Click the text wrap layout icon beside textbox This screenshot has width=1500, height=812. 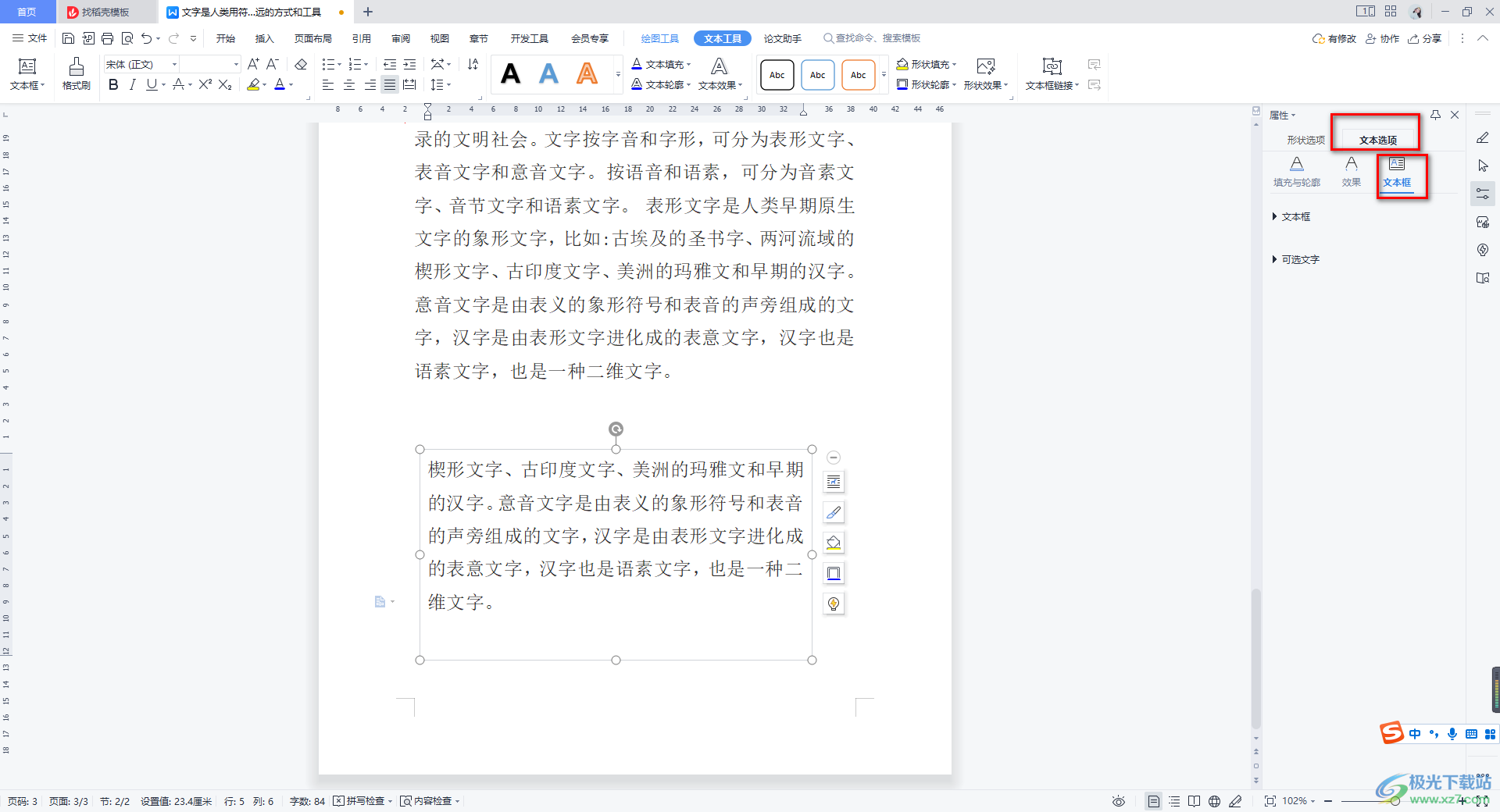click(834, 483)
